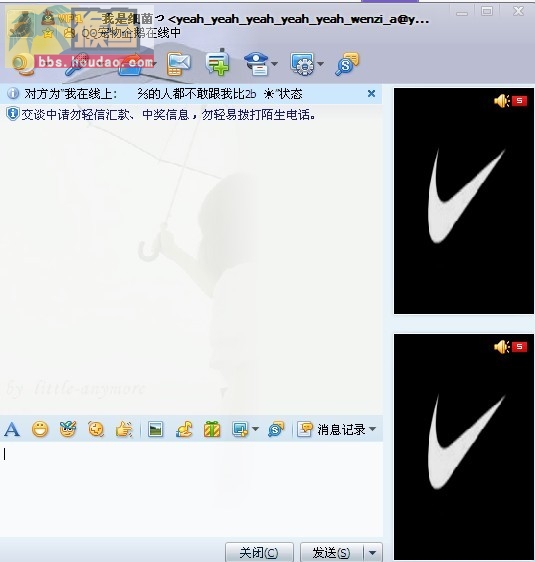The width and height of the screenshot is (535, 562).
Task: Open the applications monitor-gear icon
Action: coord(302,64)
